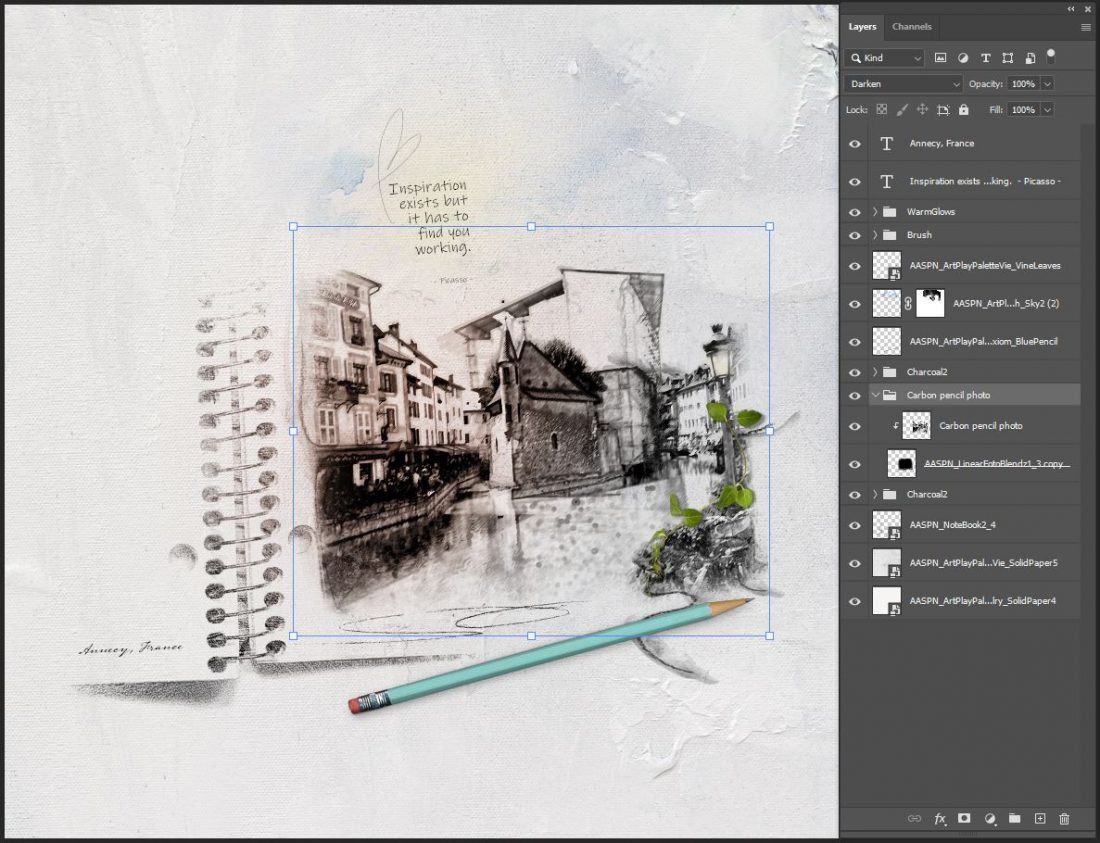The height and width of the screenshot is (843, 1100).
Task: Click the top-center transform handle on canvas
Action: 531,227
